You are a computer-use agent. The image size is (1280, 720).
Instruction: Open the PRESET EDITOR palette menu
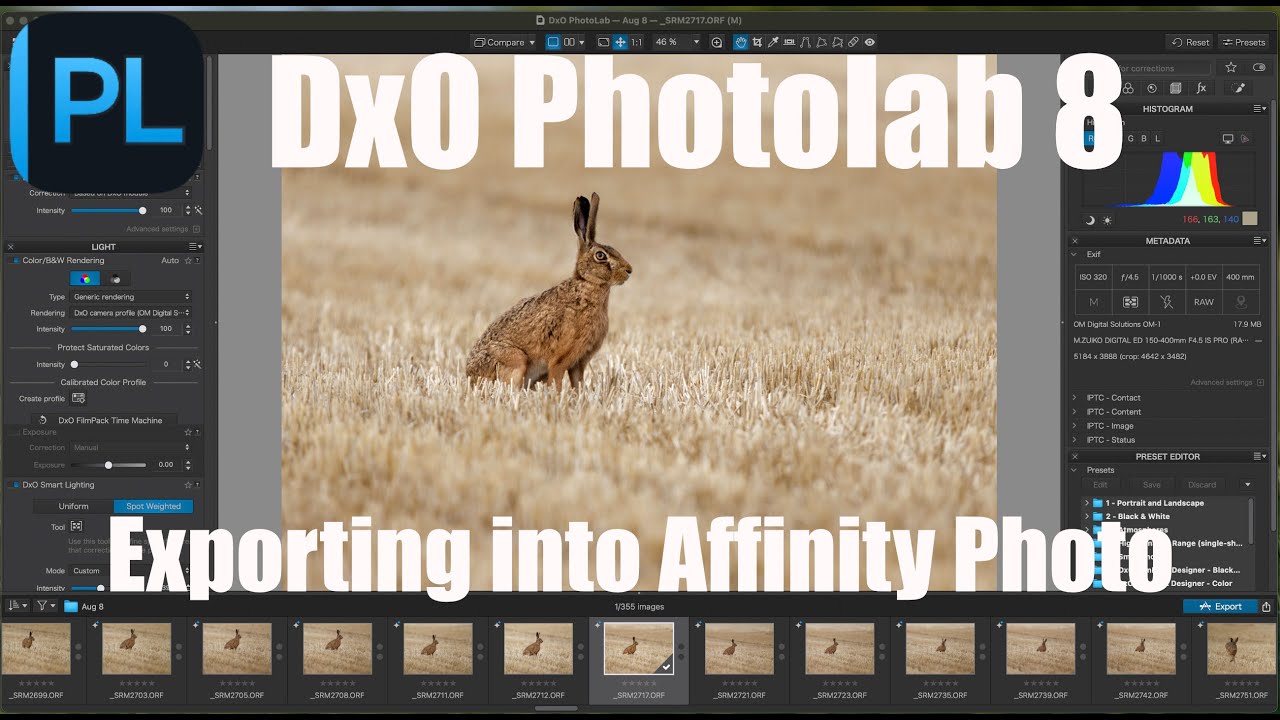pyautogui.click(x=1260, y=456)
